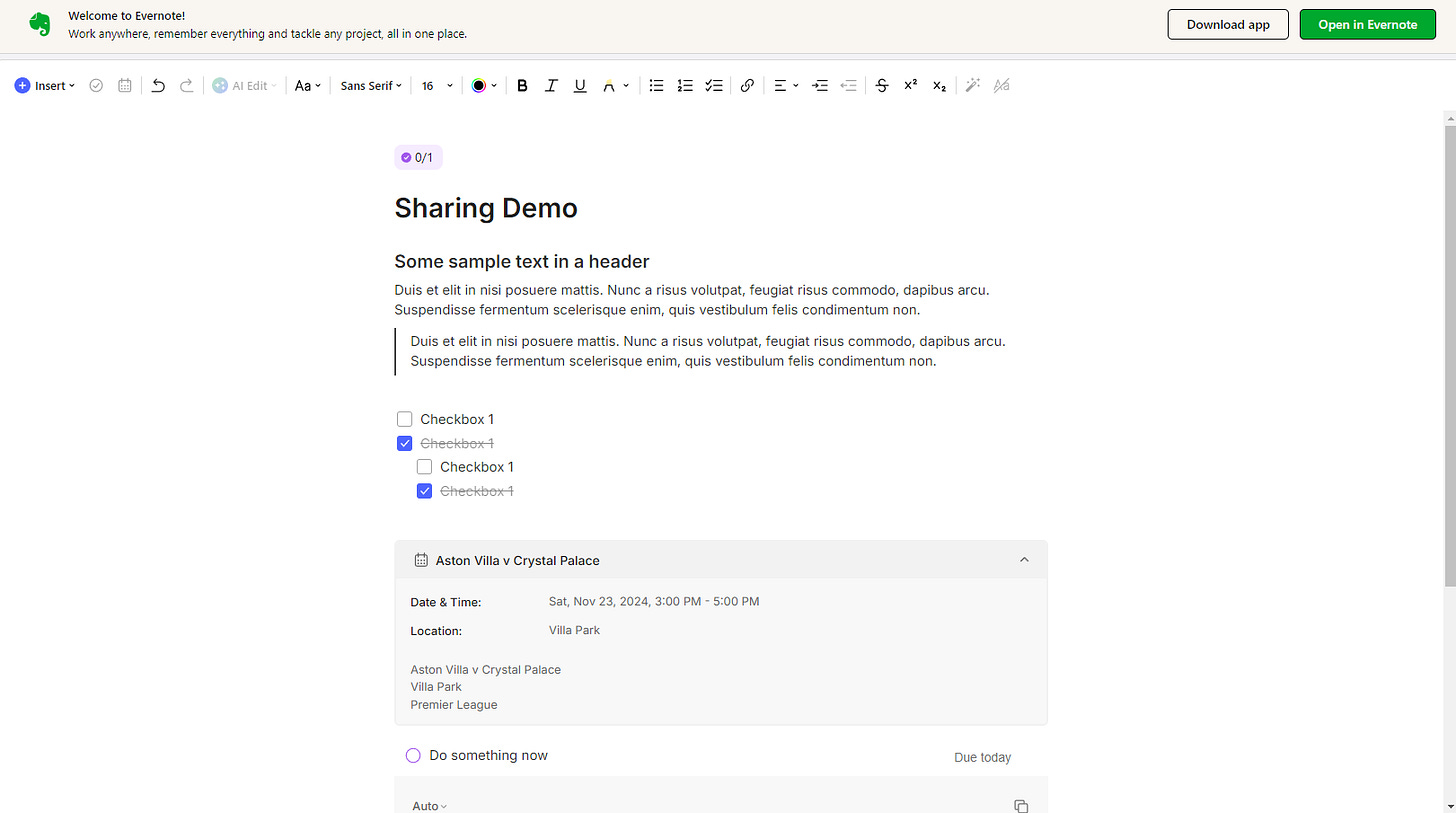Image resolution: width=1456 pixels, height=813 pixels.
Task: Undo the last action
Action: click(x=158, y=86)
